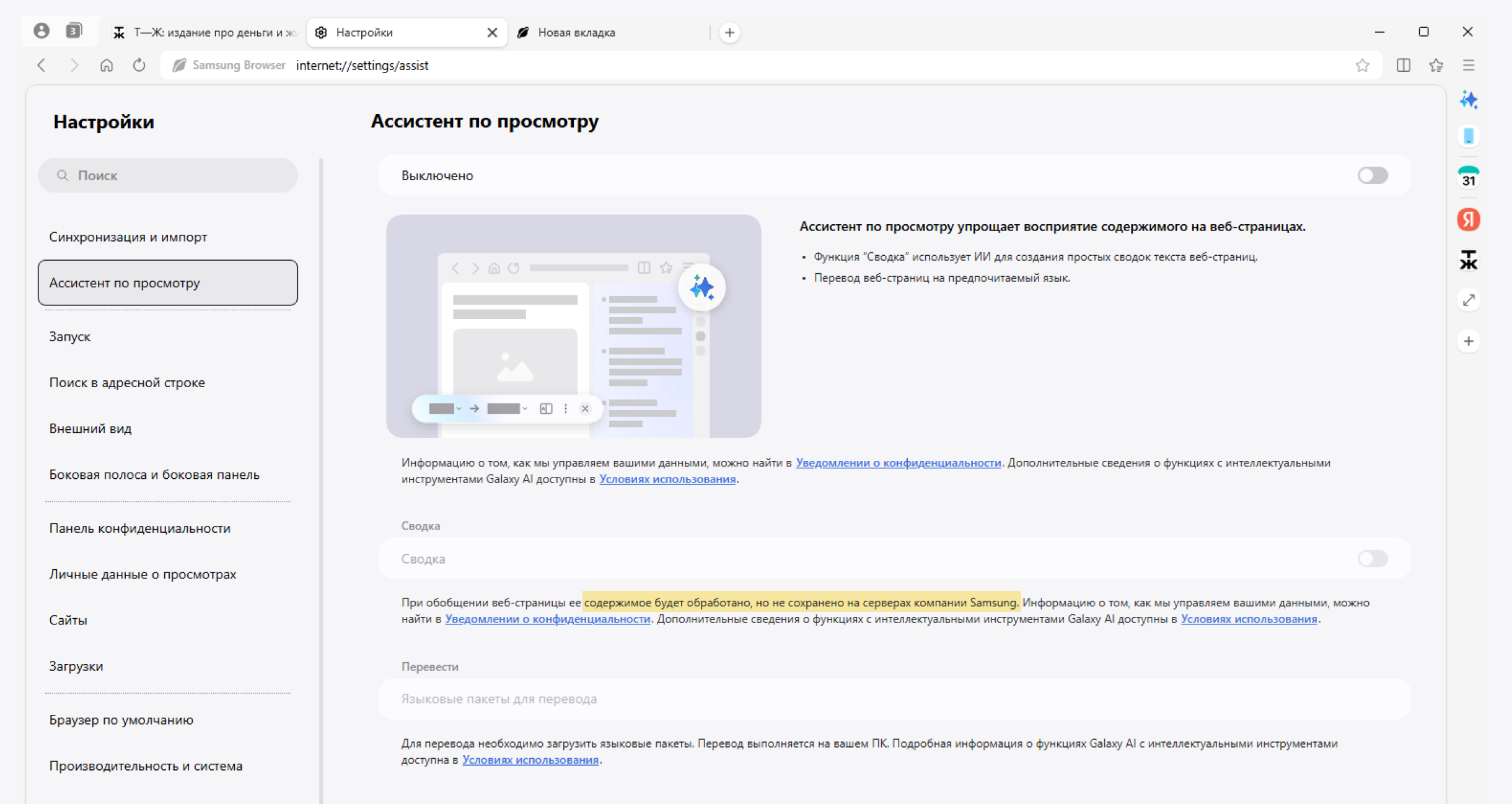
Task: Click the heading Ассистент по просмотру
Action: tap(485, 121)
